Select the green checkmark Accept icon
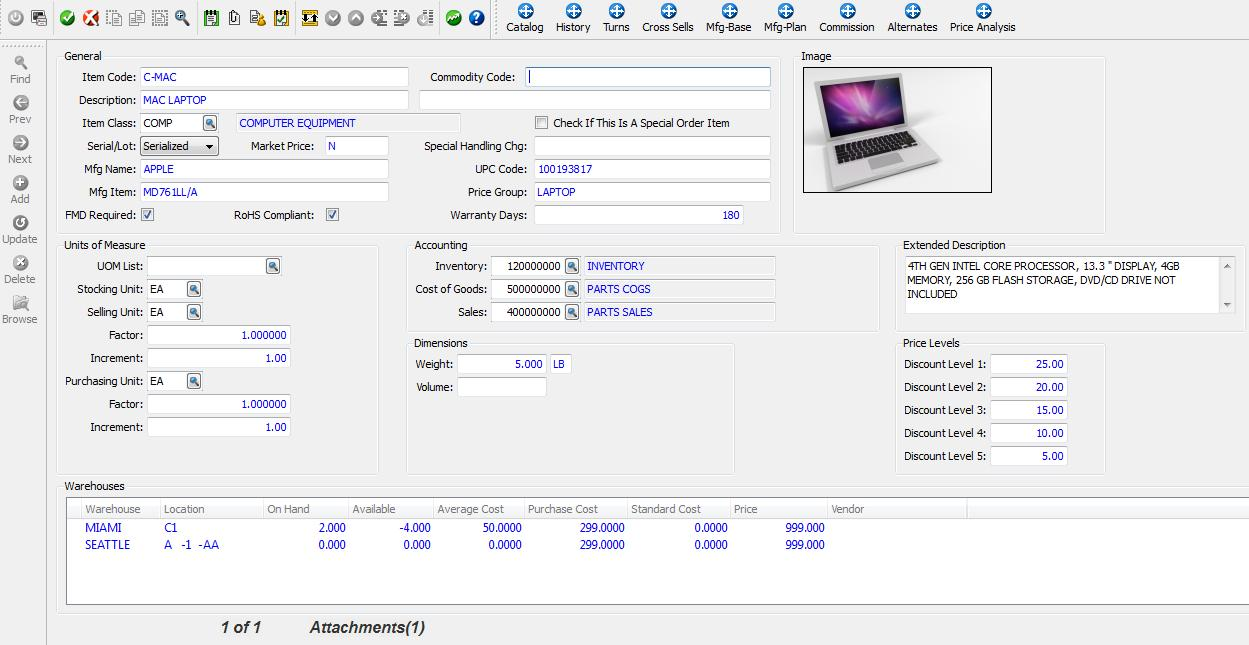This screenshot has width=1249, height=645. (66, 17)
